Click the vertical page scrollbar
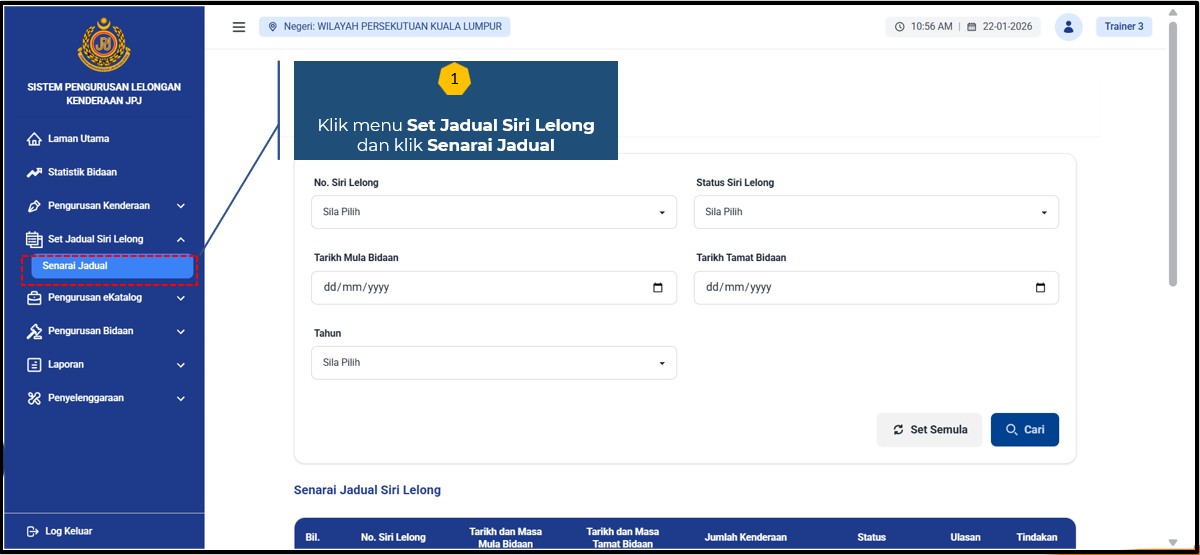This screenshot has width=1200, height=555. (1174, 160)
